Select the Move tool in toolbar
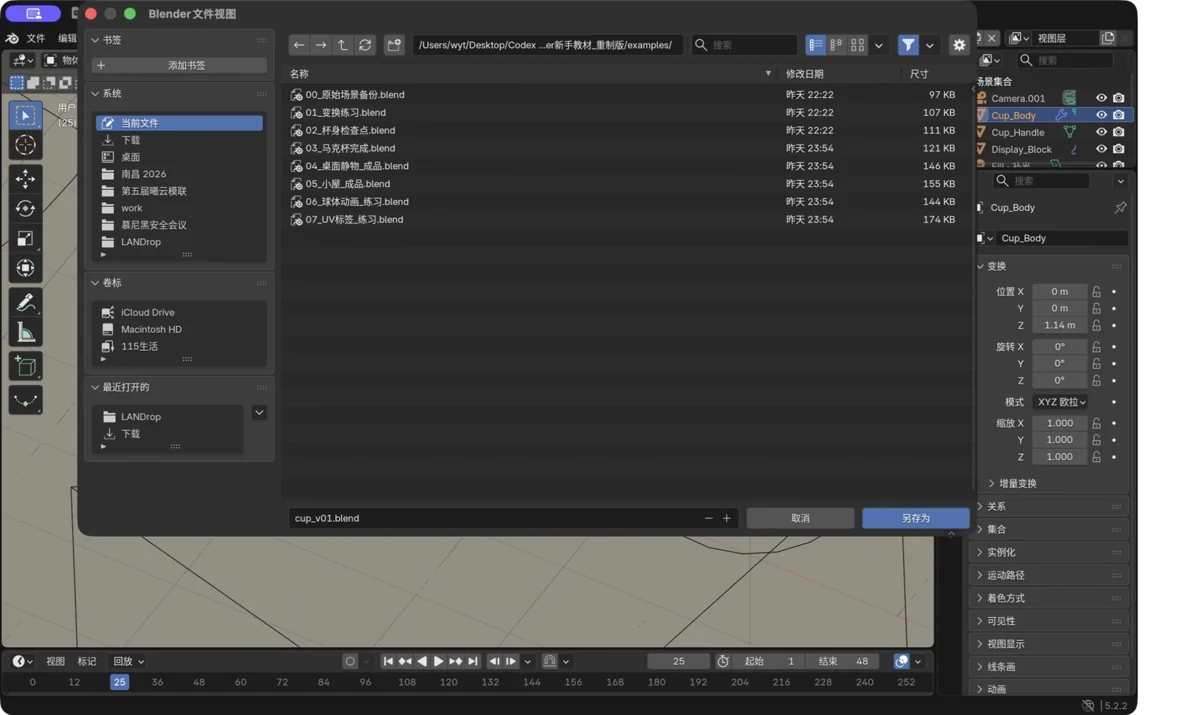Image resolution: width=1200 pixels, height=715 pixels. coord(26,178)
